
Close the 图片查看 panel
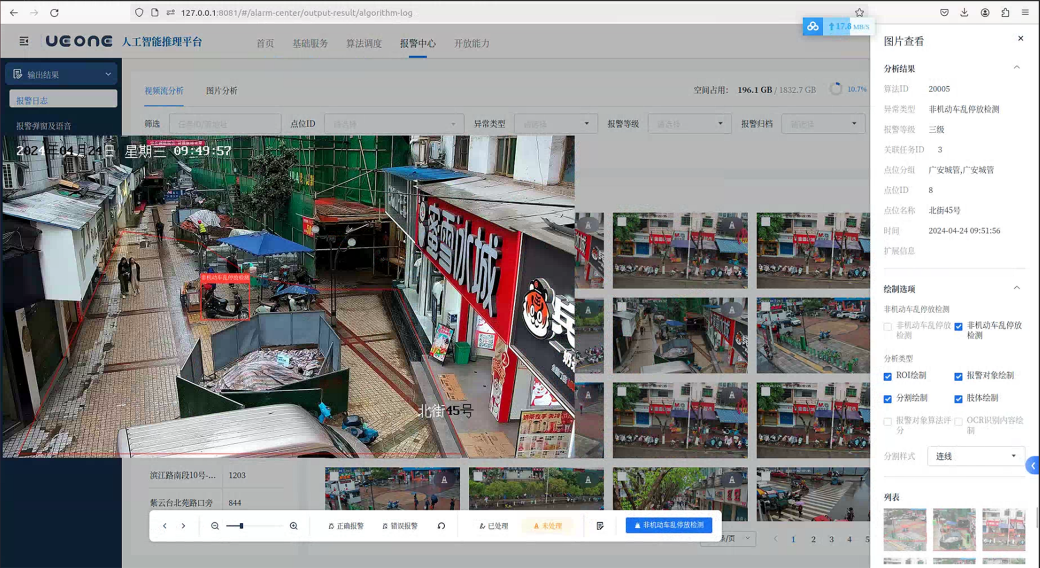(x=1020, y=39)
